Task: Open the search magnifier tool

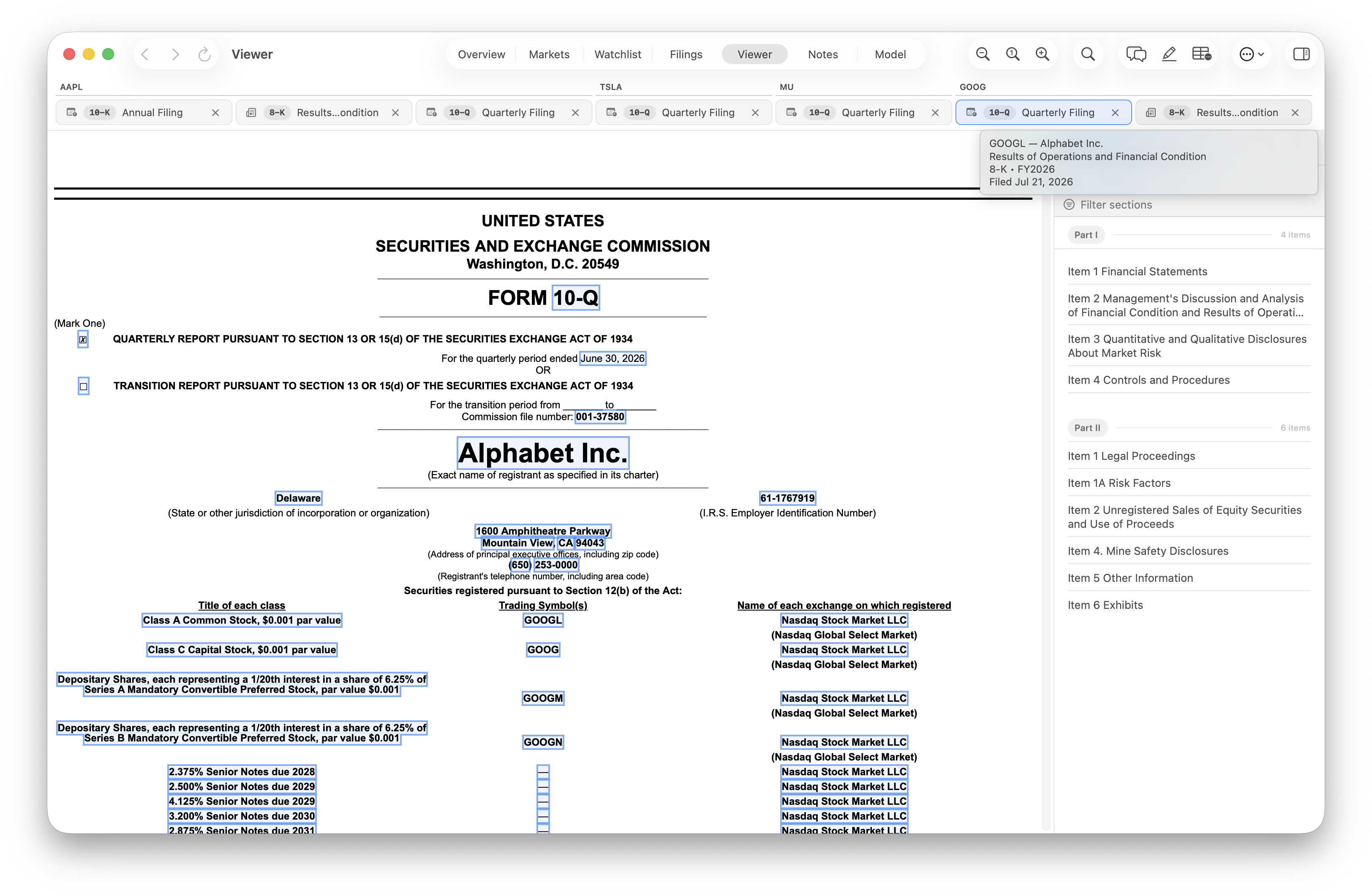Action: 1088,54
